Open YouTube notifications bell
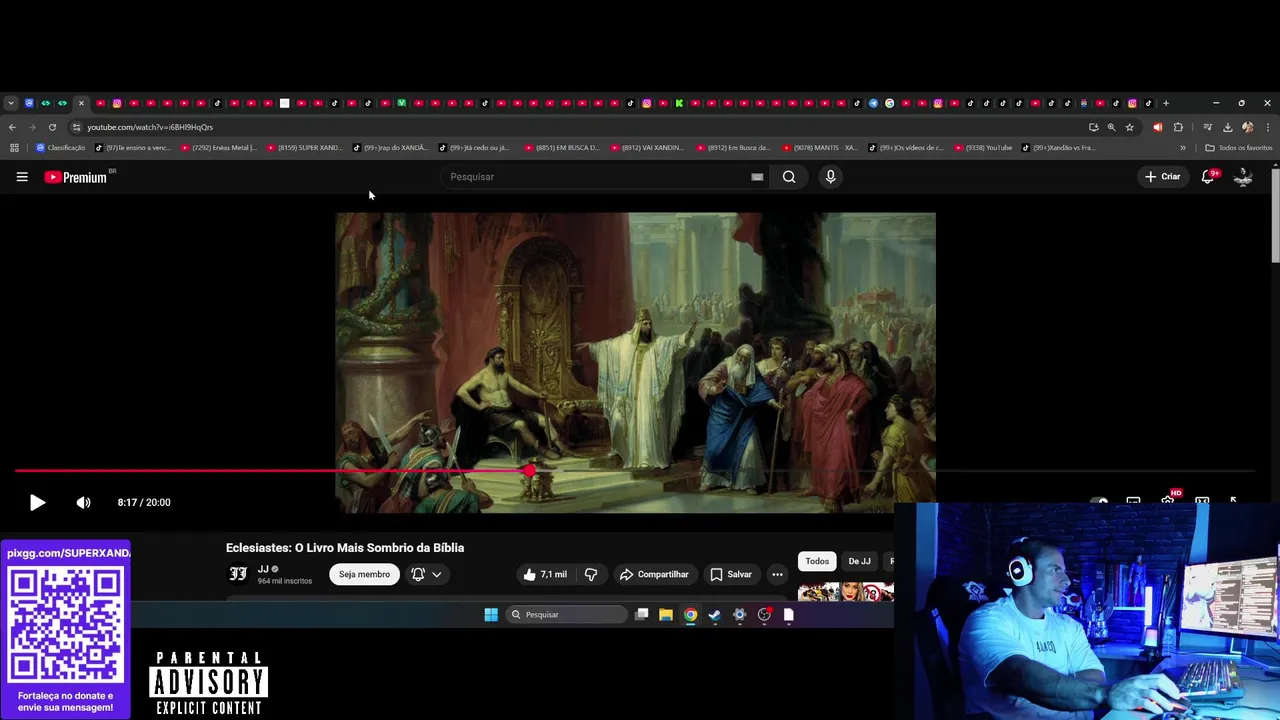Image resolution: width=1280 pixels, height=720 pixels. click(1208, 177)
